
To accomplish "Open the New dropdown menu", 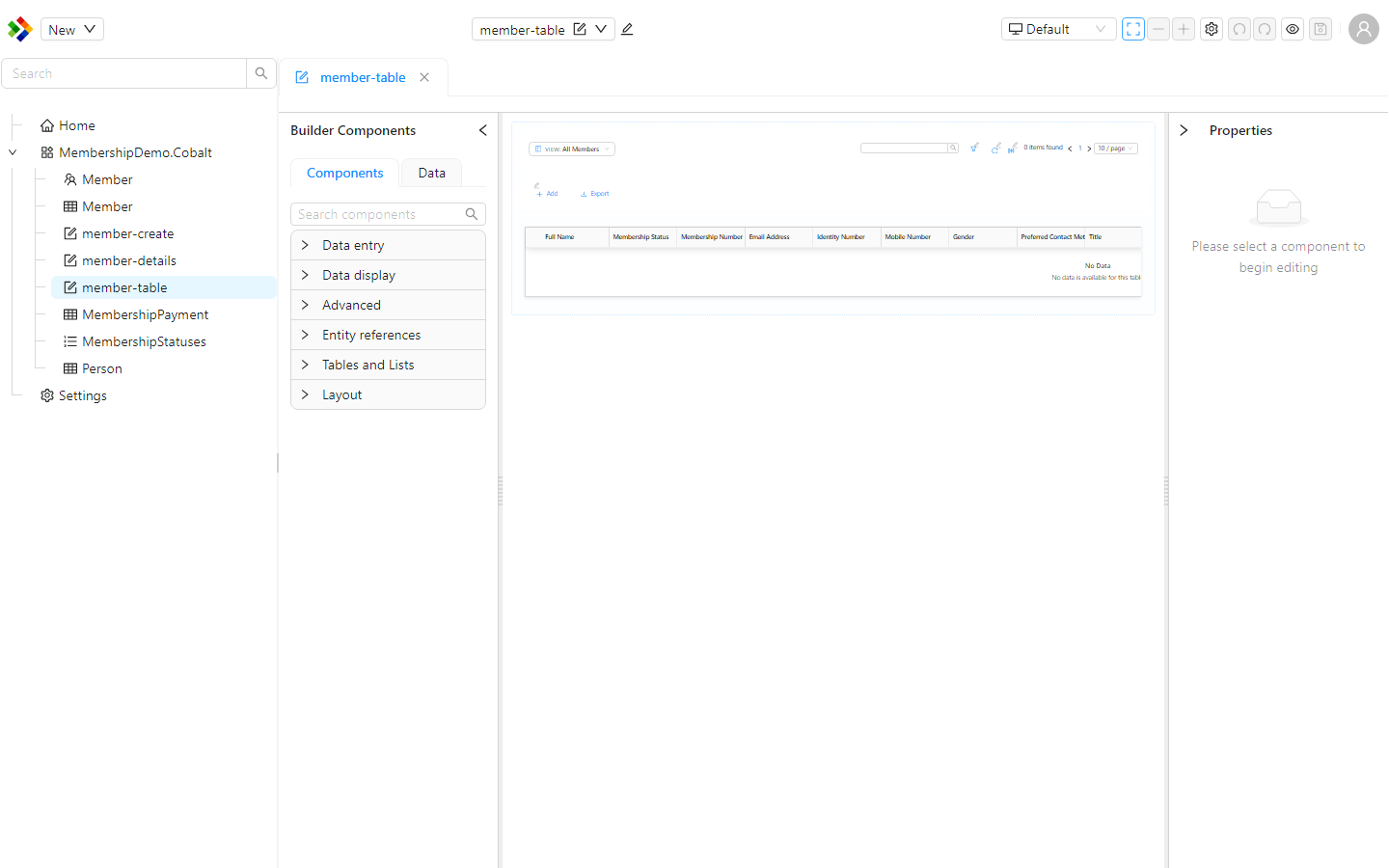I will [x=72, y=29].
